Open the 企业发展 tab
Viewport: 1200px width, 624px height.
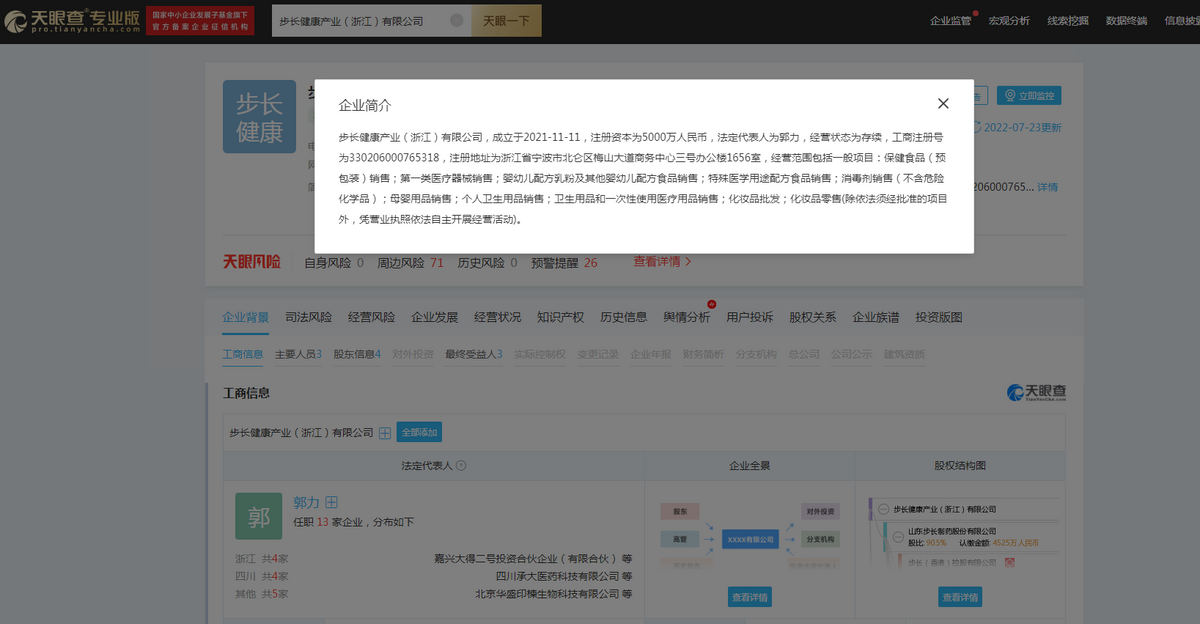pos(434,318)
